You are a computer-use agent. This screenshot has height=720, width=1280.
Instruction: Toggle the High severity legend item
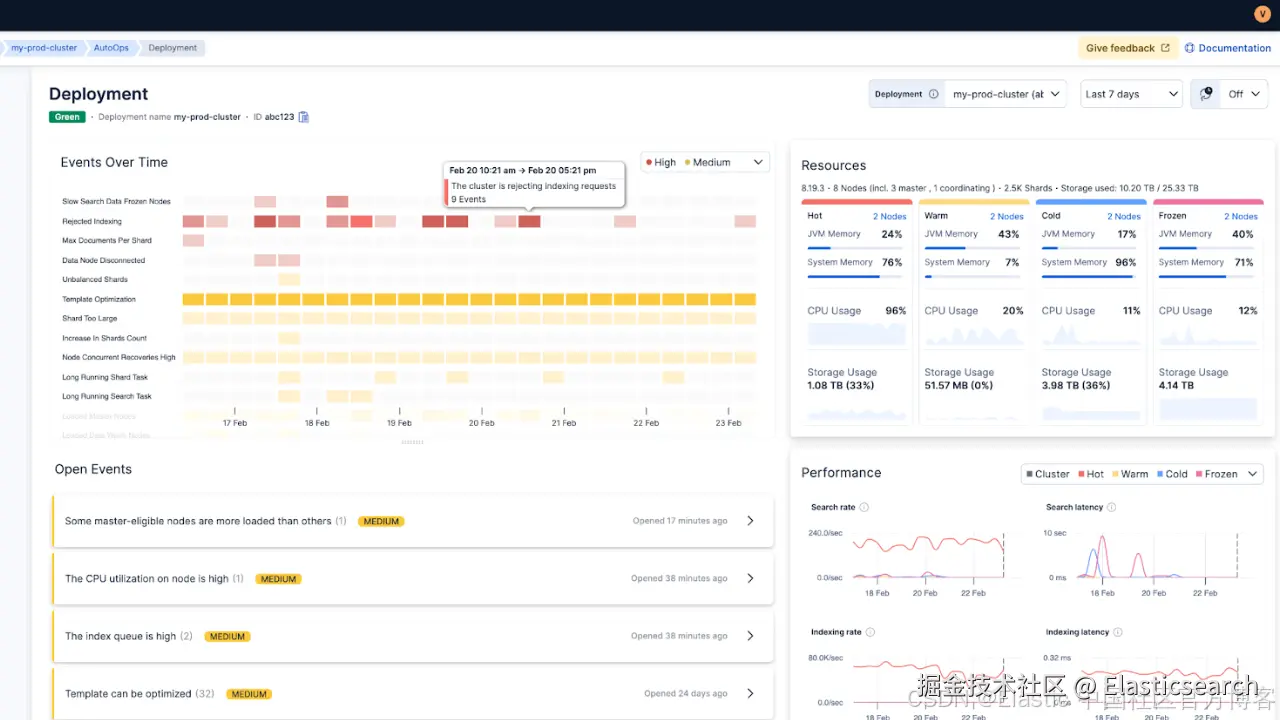(661, 162)
